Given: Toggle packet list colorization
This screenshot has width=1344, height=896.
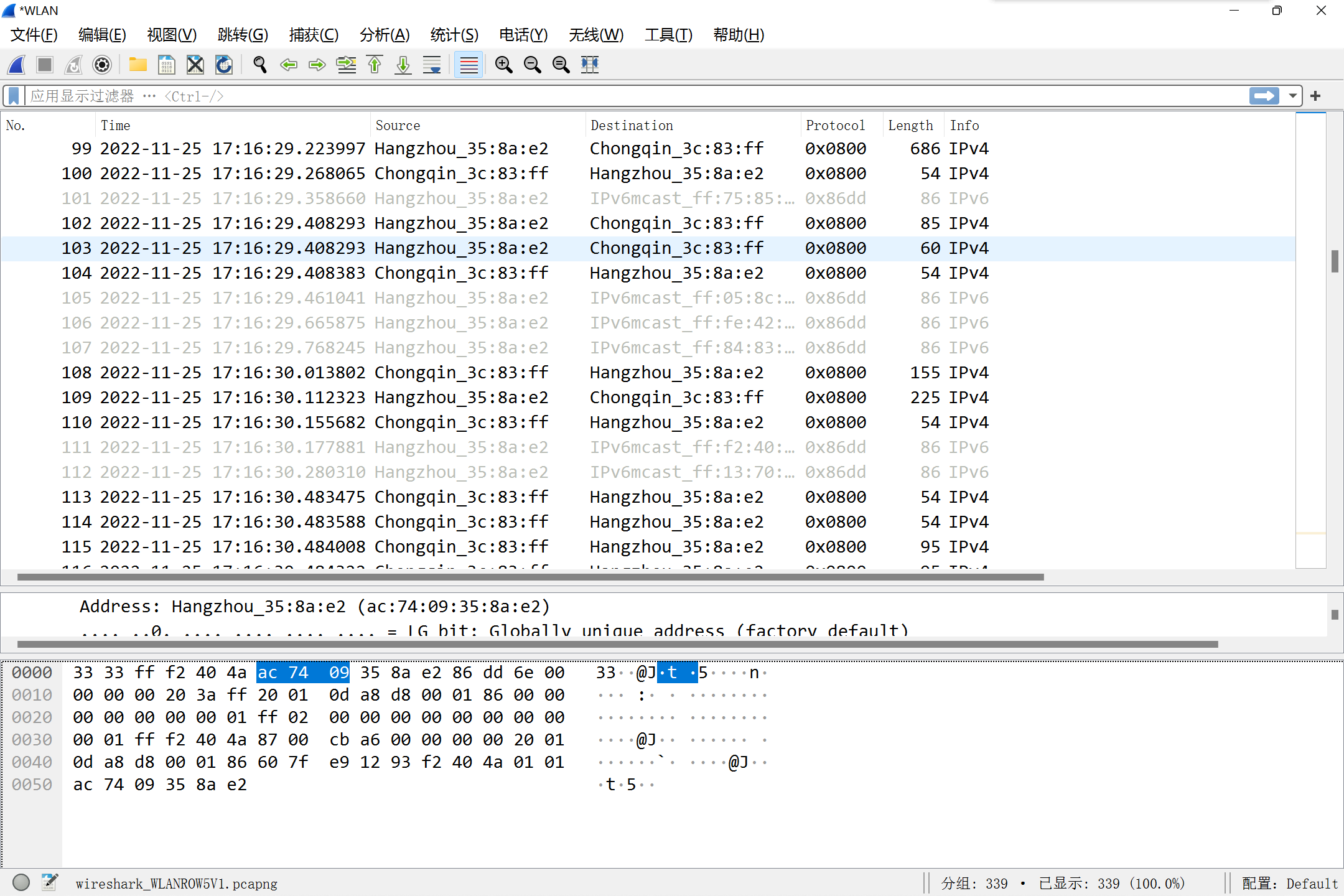Looking at the screenshot, I should click(469, 65).
